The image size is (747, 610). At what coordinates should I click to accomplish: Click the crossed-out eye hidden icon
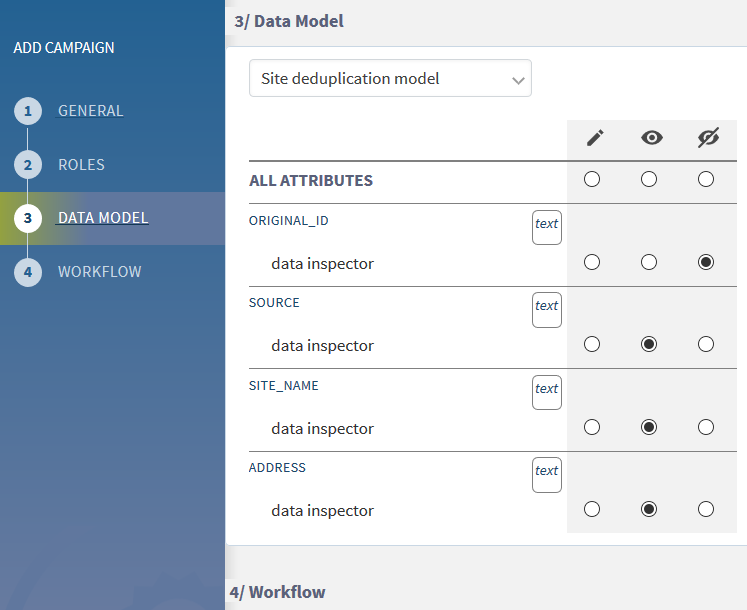pyautogui.click(x=708, y=138)
